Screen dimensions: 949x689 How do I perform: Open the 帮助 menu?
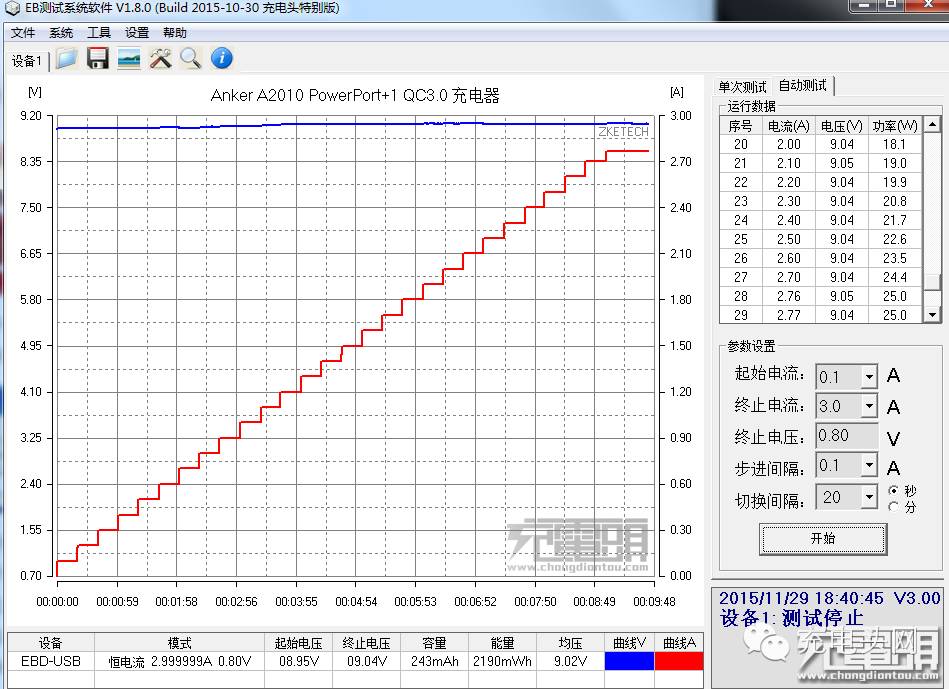pyautogui.click(x=175, y=33)
